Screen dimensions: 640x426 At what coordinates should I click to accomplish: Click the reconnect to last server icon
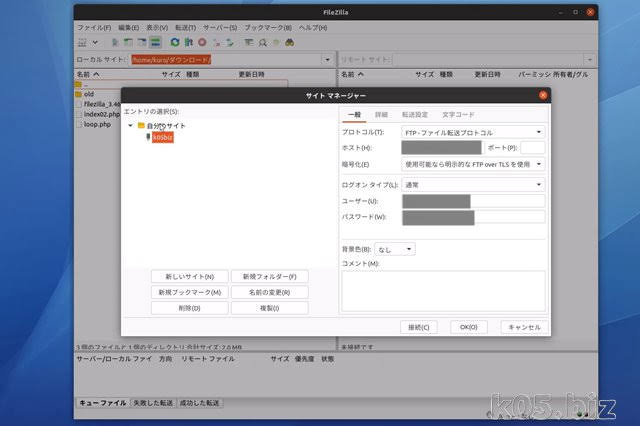pyautogui.click(x=230, y=42)
